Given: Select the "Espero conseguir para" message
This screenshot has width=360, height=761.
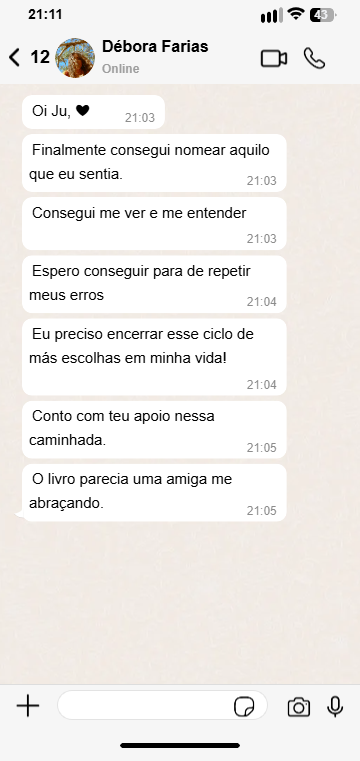Looking at the screenshot, I should click(154, 284).
